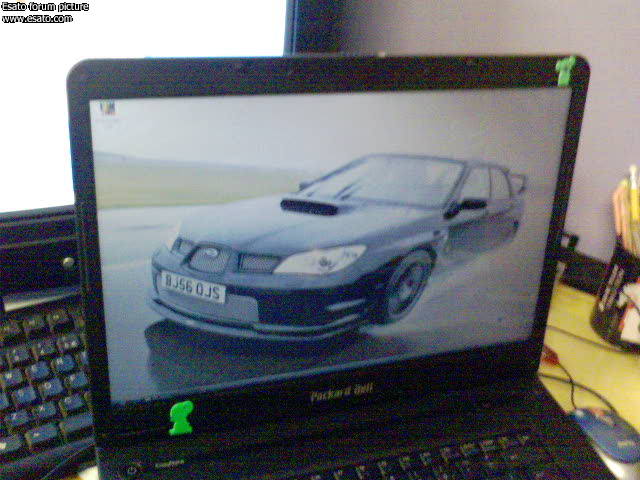Click the car's front wheel on wallpaper
This screenshot has width=640, height=480.
pos(407,286)
